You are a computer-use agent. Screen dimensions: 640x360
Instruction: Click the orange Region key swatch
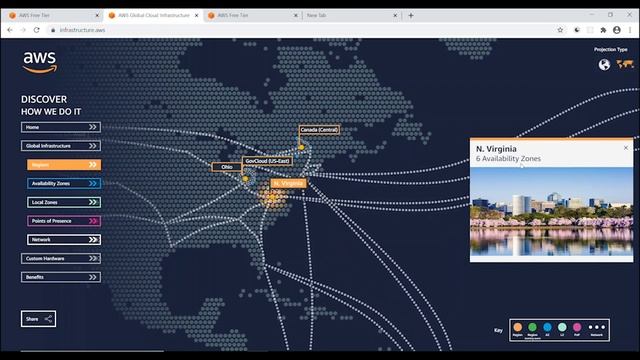point(518,327)
